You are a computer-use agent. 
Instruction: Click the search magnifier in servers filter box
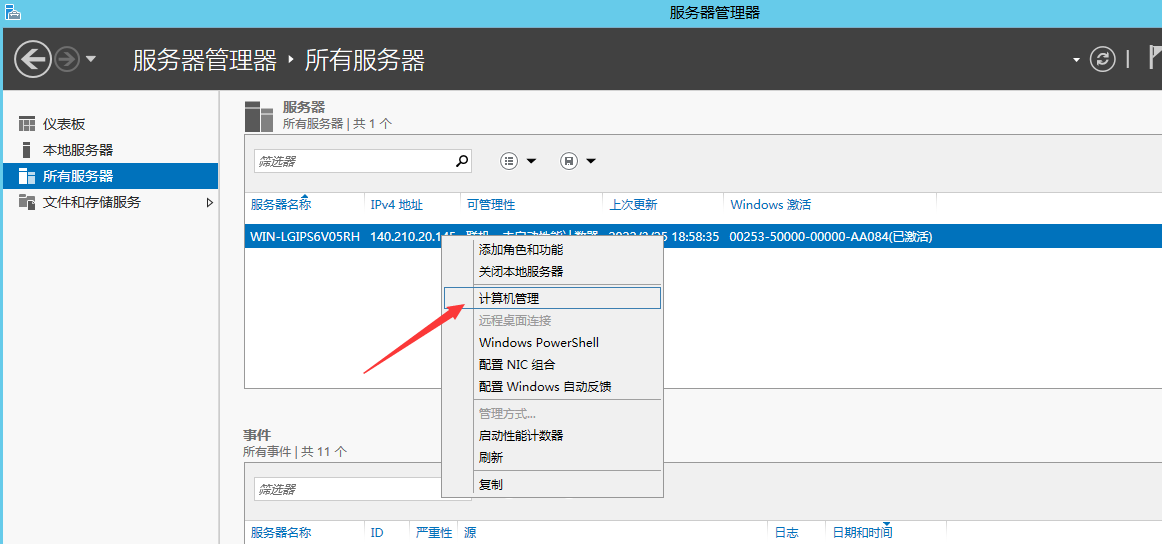(x=462, y=160)
